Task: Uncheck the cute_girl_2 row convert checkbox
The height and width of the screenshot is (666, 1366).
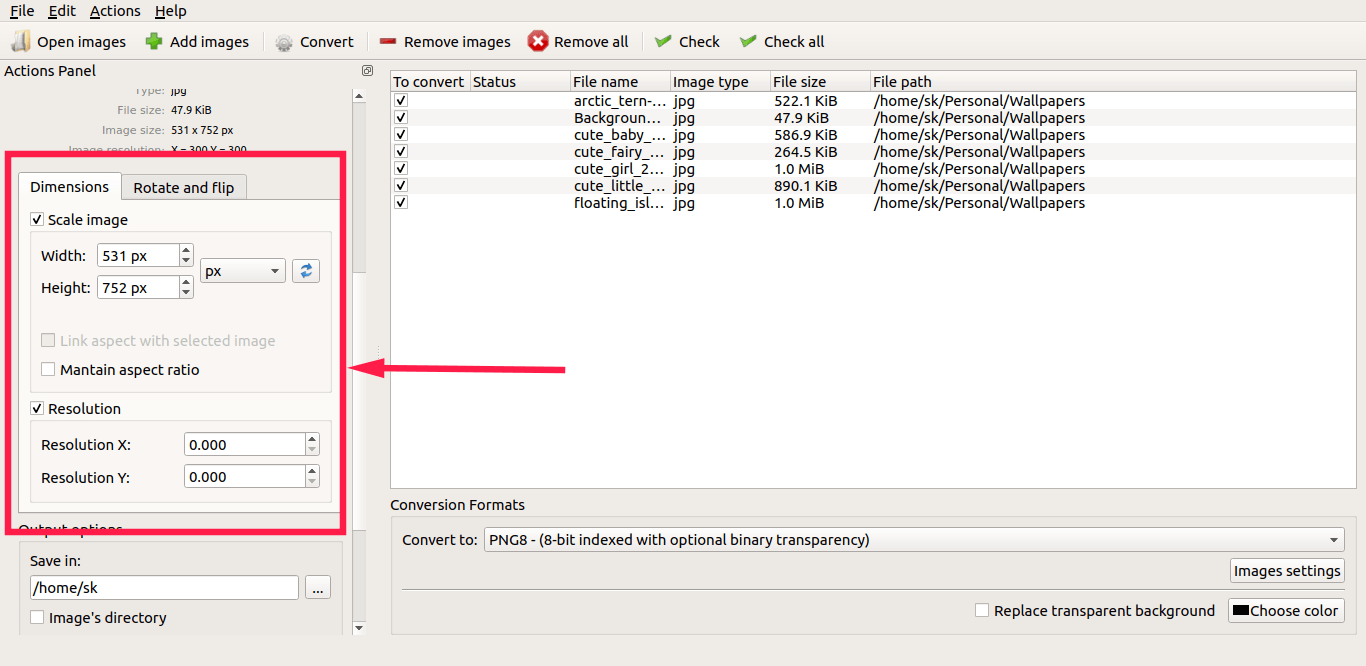Action: pos(401,168)
